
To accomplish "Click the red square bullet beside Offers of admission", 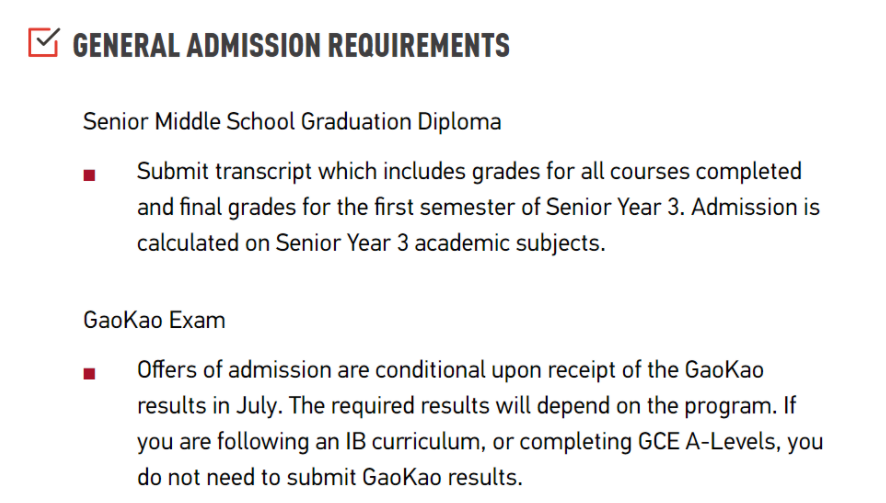I will coord(89,374).
